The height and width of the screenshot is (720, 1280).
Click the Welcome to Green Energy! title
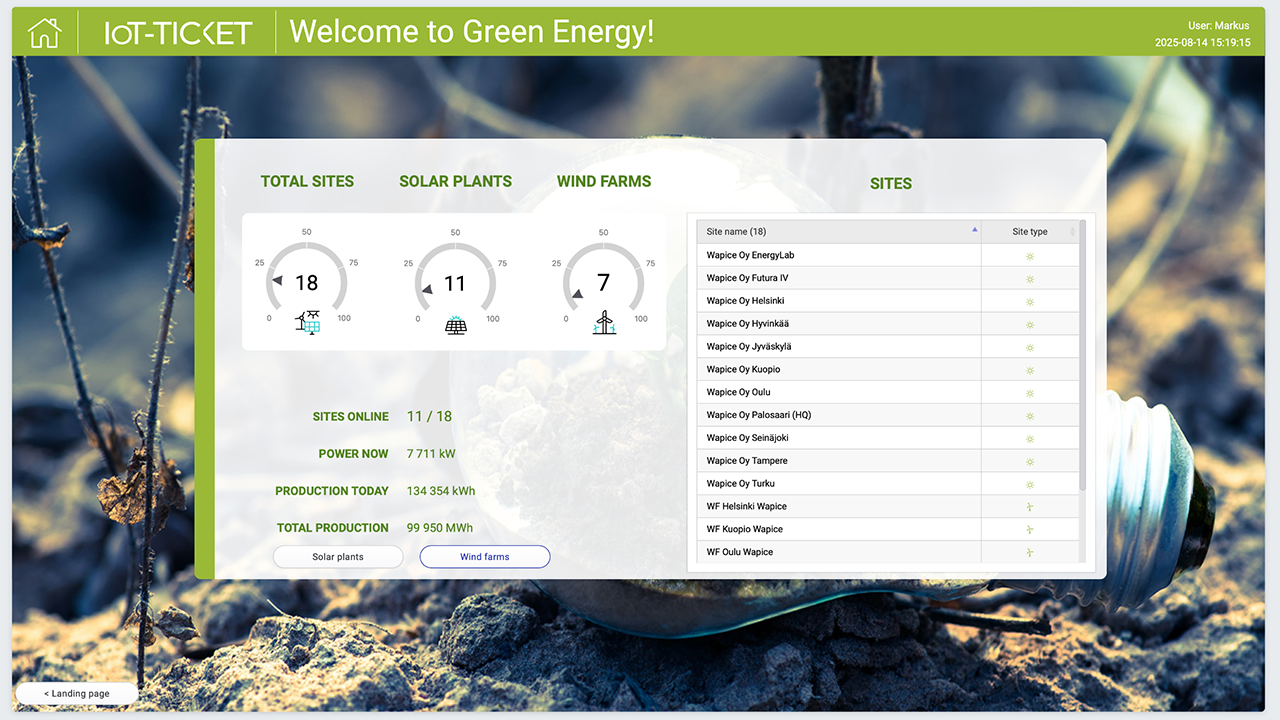pyautogui.click(x=472, y=32)
